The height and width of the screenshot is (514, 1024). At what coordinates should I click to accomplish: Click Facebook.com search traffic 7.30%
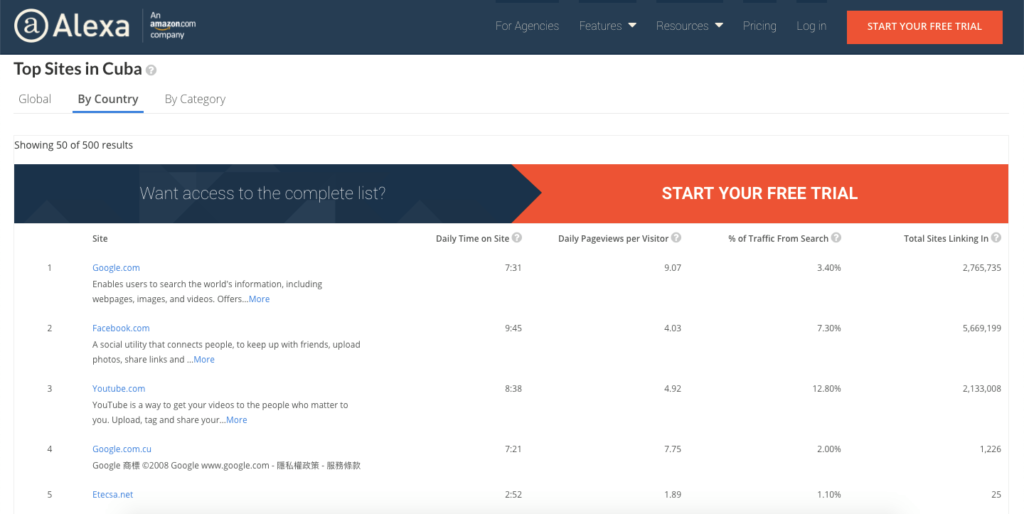click(829, 328)
